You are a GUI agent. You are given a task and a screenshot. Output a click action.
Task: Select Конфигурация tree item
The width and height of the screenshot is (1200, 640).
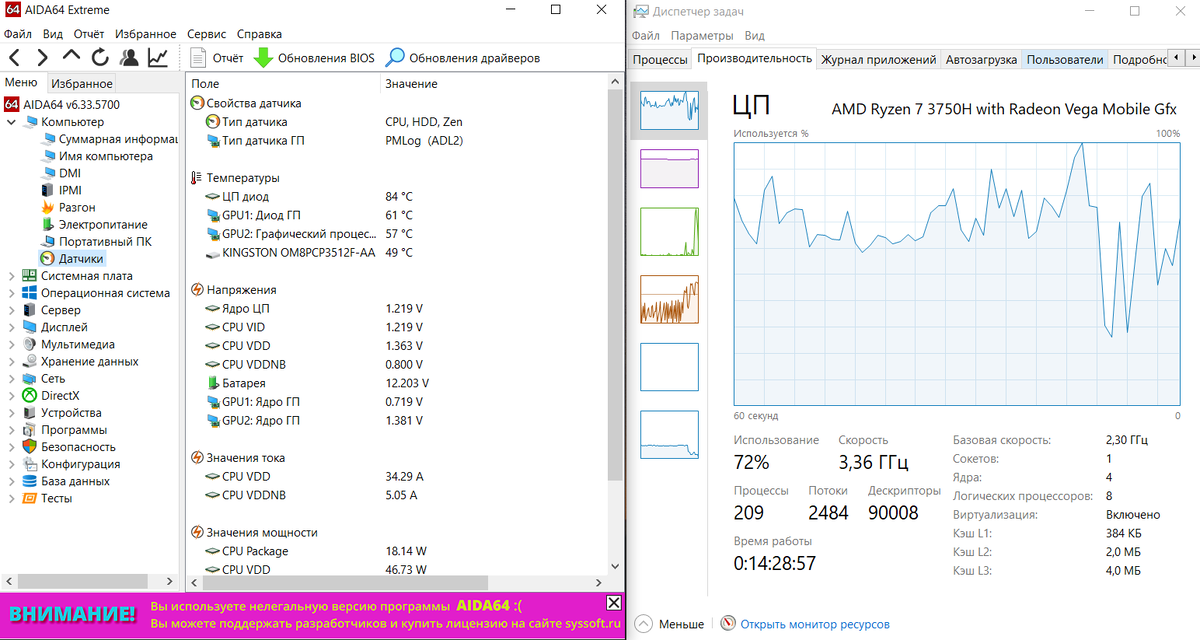[71, 464]
